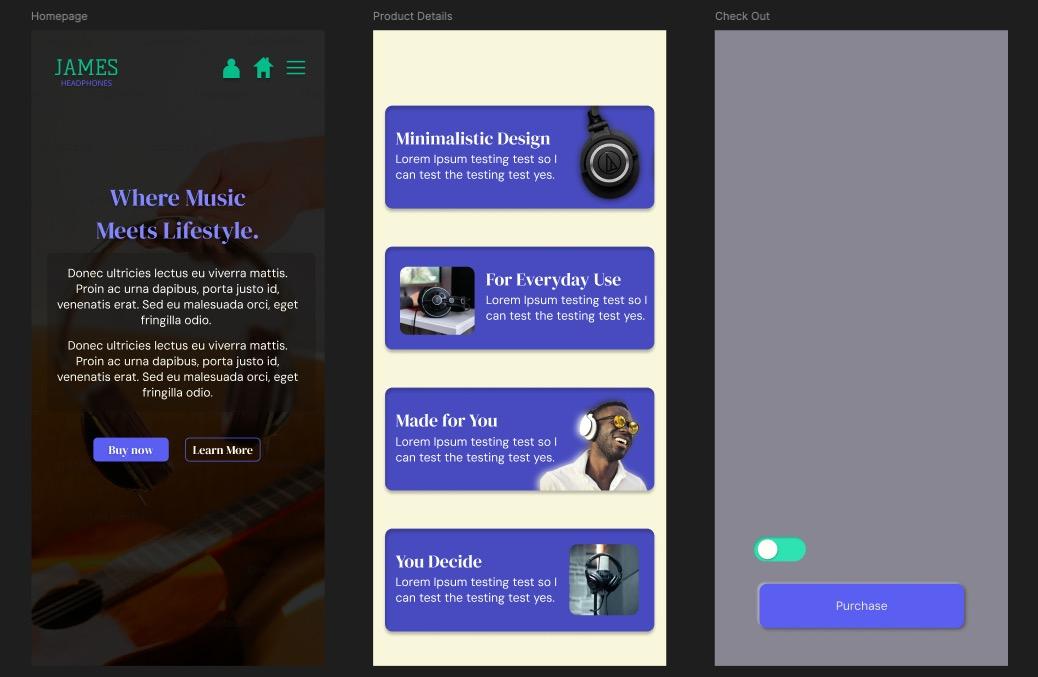This screenshot has height=677, width=1038.
Task: Click the user profile icon in header
Action: click(231, 68)
